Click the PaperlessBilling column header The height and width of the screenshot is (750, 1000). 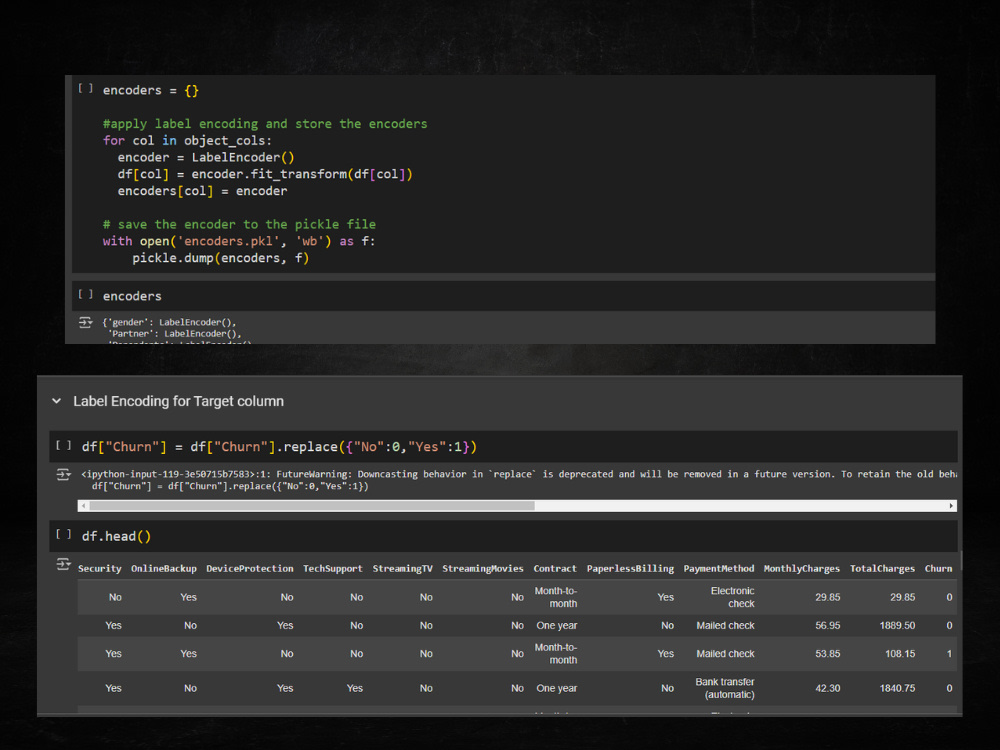pos(630,569)
